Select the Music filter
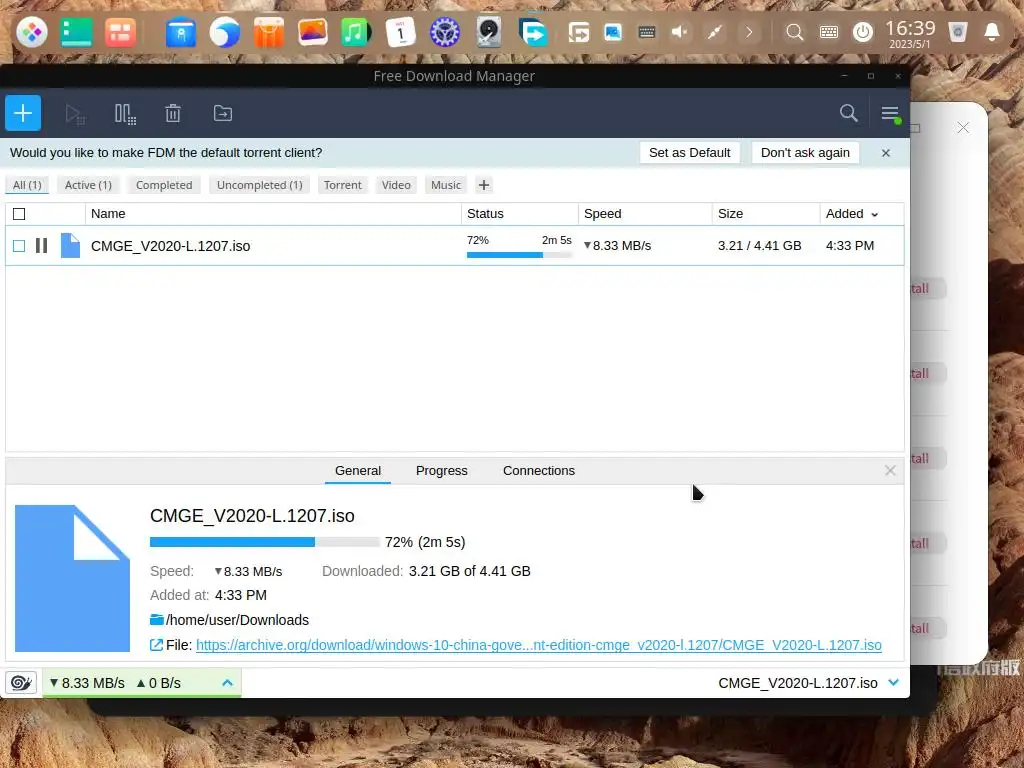The image size is (1024, 768). pyautogui.click(x=445, y=185)
